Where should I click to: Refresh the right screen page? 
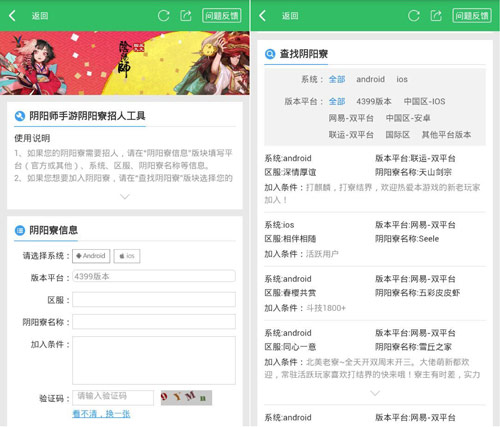[414, 15]
